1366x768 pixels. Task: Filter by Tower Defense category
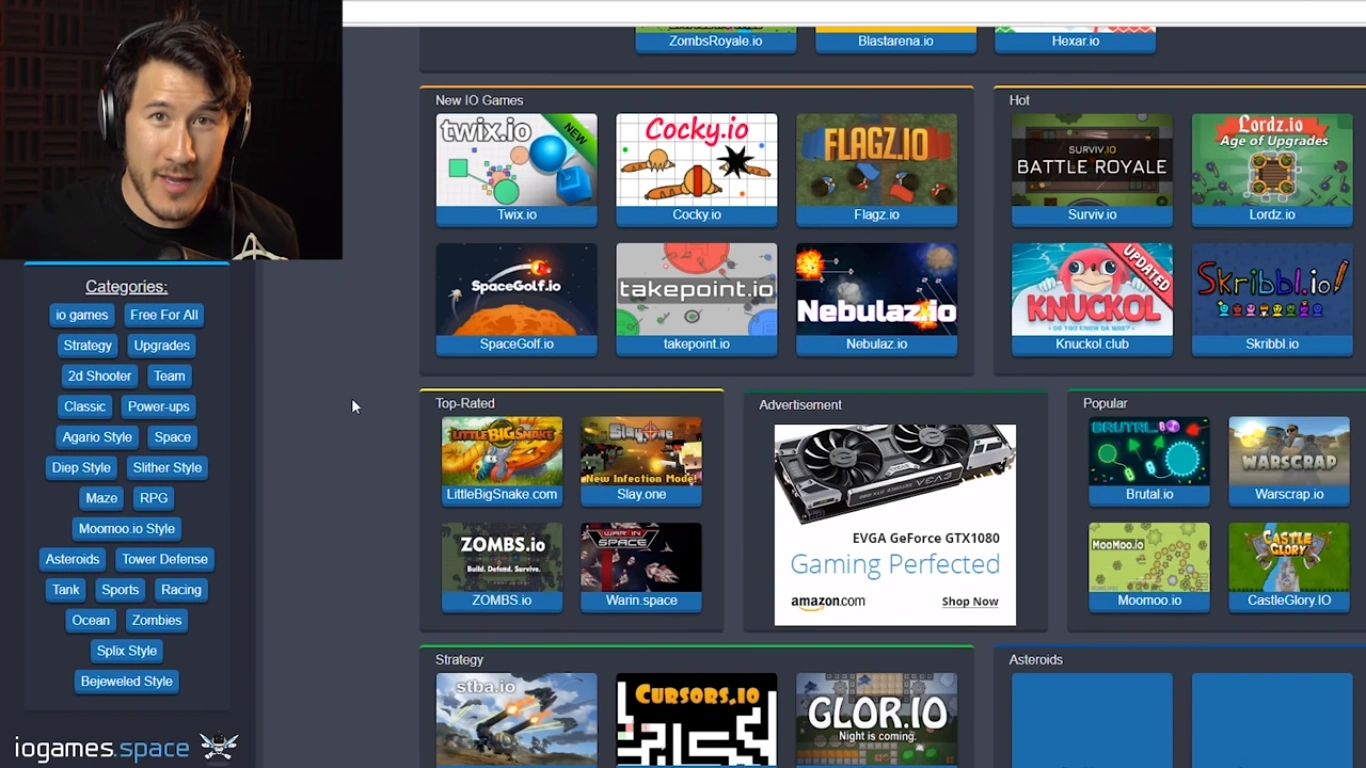(165, 559)
